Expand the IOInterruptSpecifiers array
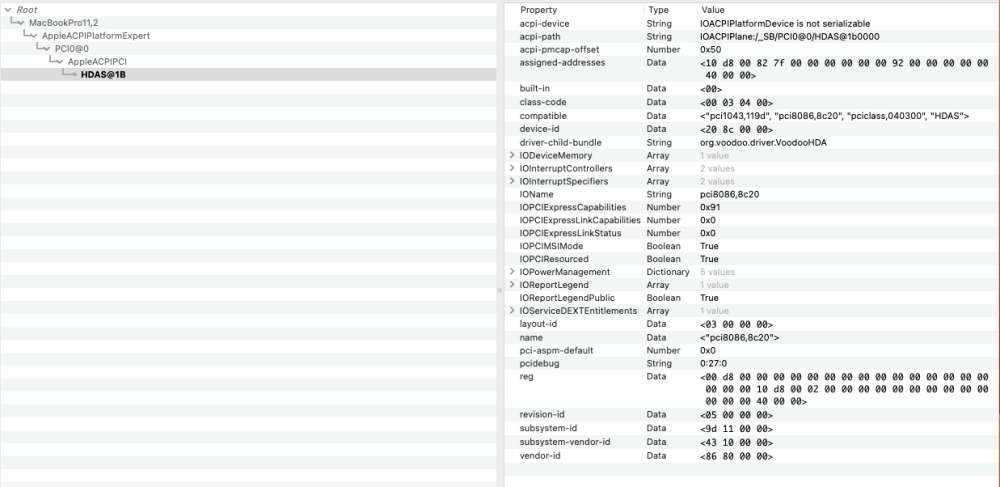This screenshot has height=487, width=1000. click(511, 182)
